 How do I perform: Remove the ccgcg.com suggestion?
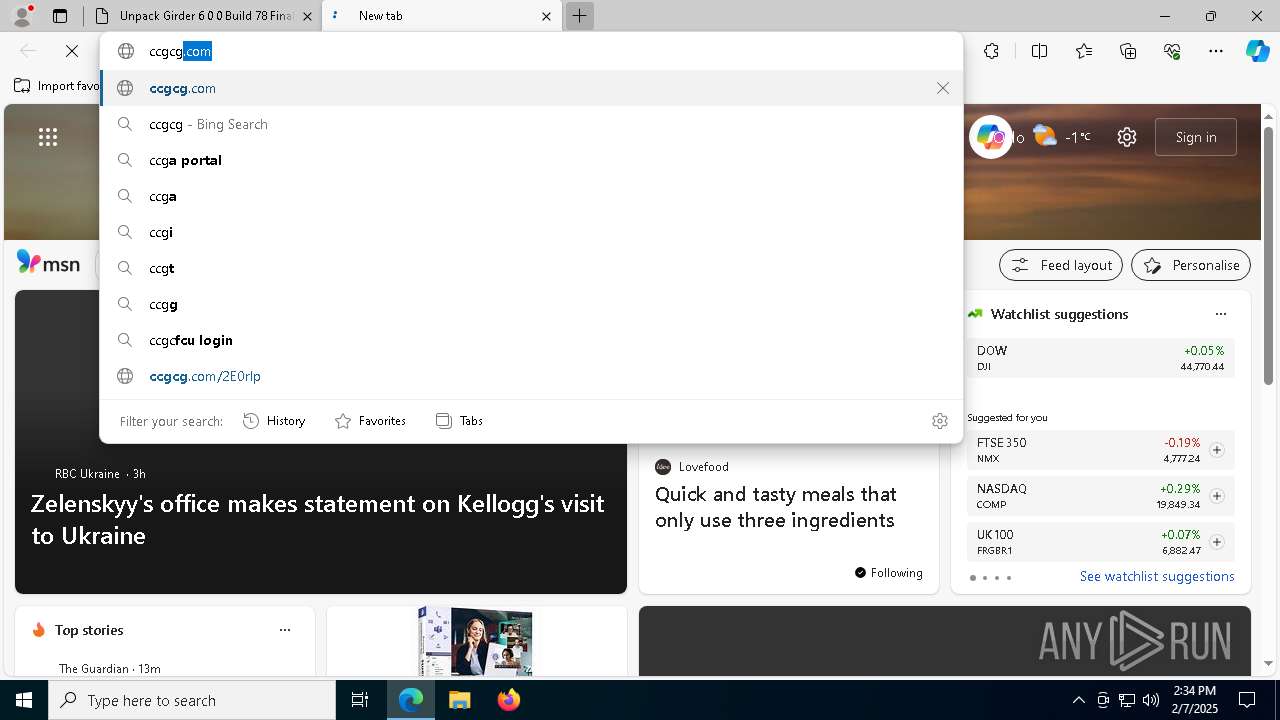pyautogui.click(x=943, y=88)
